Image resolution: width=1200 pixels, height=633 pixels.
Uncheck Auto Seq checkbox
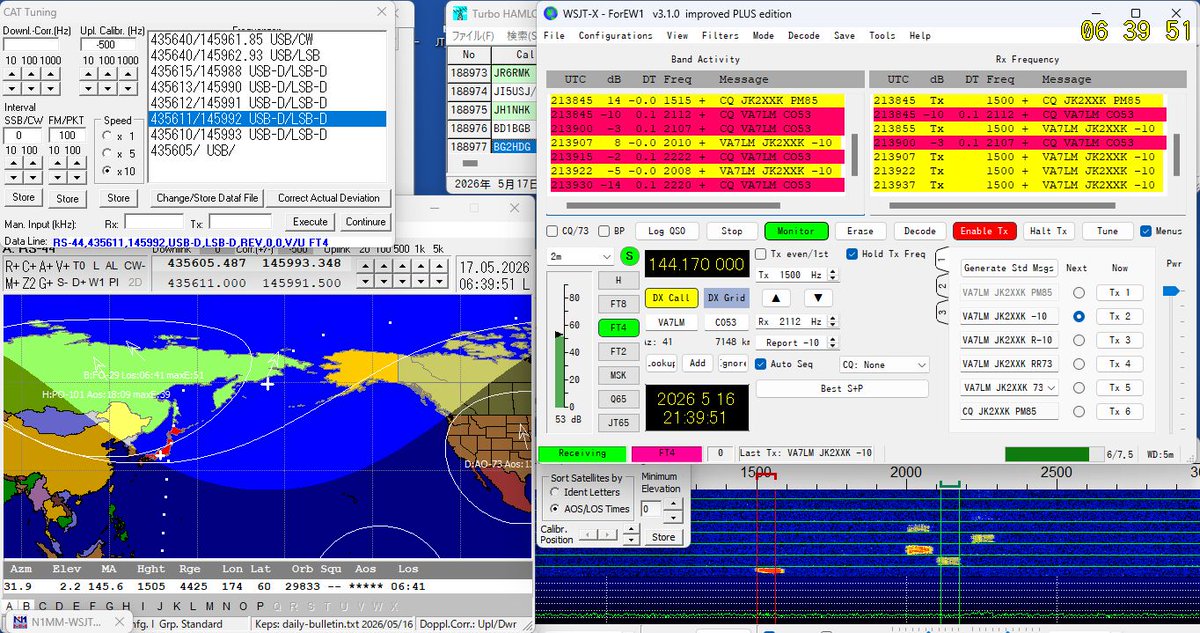[761, 365]
